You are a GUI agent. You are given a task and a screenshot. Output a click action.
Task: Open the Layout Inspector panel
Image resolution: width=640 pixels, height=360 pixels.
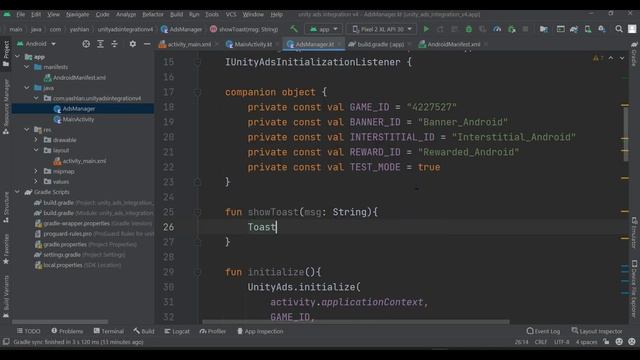click(x=597, y=331)
